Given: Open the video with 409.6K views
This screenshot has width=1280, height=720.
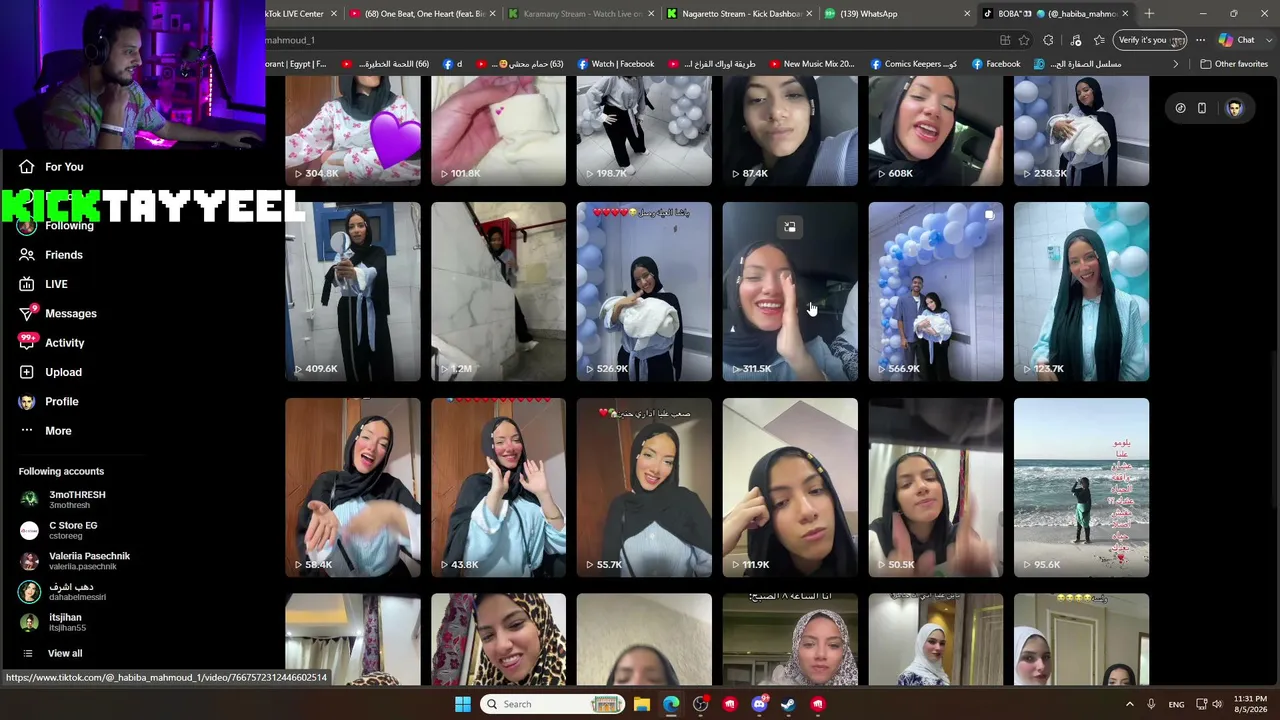Looking at the screenshot, I should click(x=353, y=292).
